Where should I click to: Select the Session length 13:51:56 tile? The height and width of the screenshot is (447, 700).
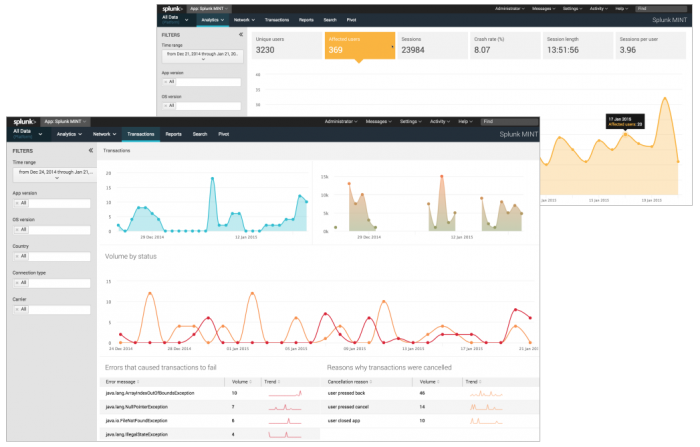[x=578, y=45]
